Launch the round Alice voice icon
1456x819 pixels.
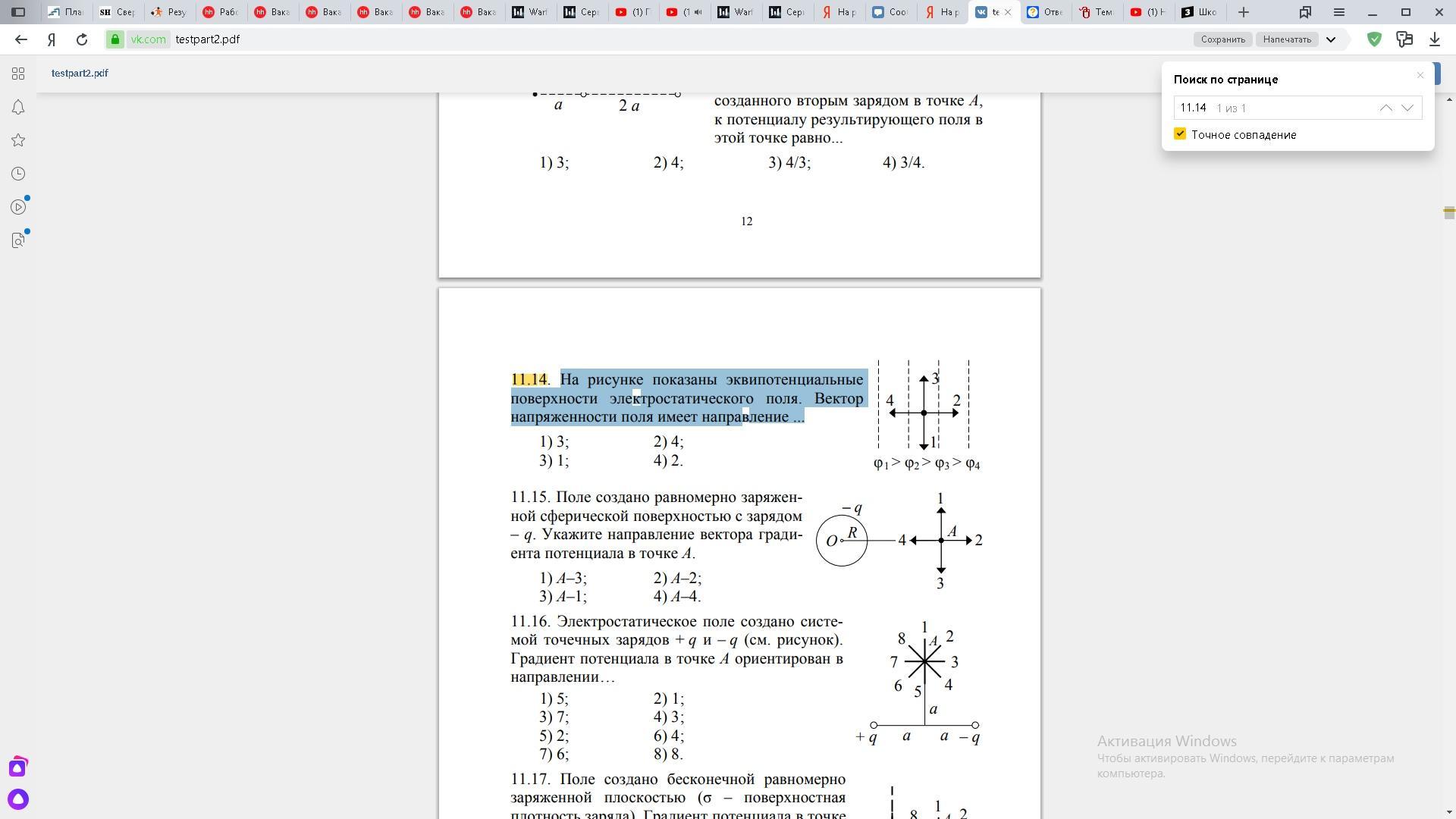click(x=18, y=799)
